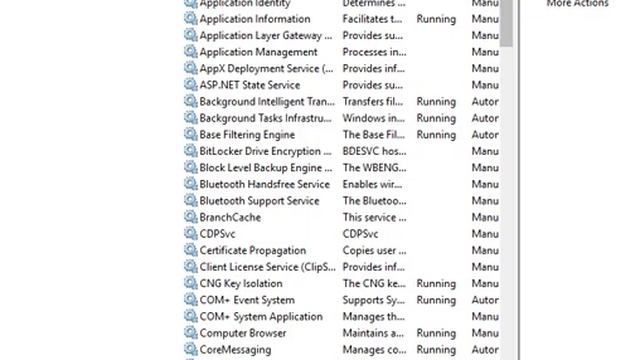The image size is (640, 360).
Task: Click the Client License Service icon
Action: (191, 267)
